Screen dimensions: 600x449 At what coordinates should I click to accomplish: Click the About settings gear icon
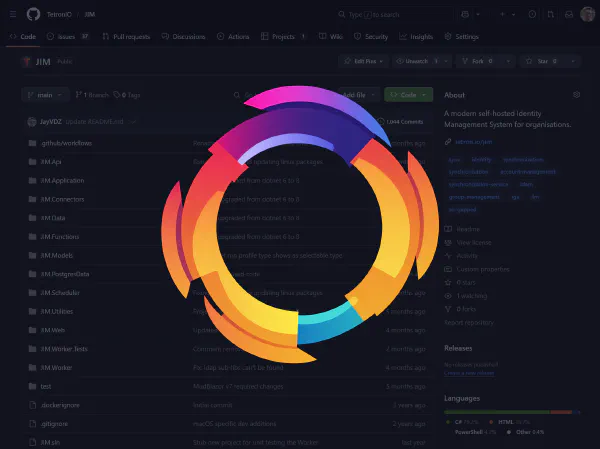coord(576,95)
